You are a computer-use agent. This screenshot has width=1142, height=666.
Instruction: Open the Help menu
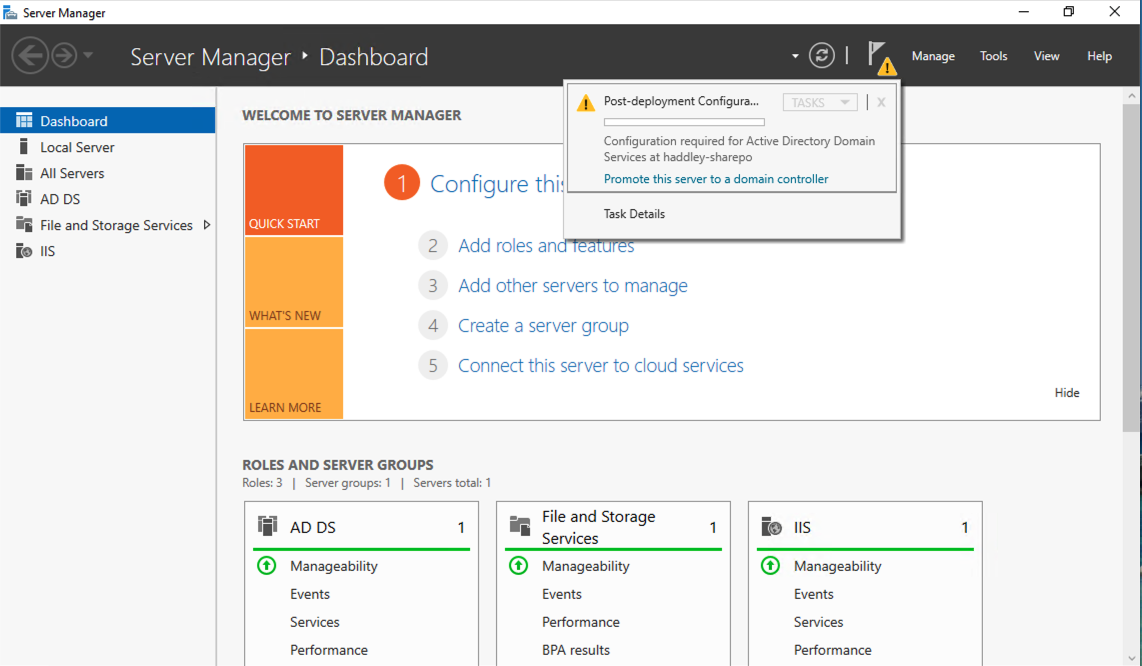[x=1099, y=56]
